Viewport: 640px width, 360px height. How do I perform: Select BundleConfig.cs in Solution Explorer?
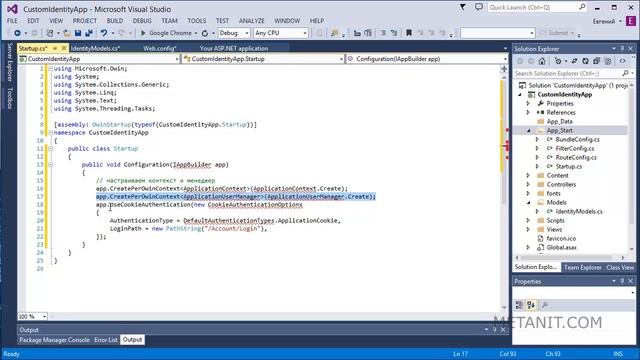coord(577,140)
